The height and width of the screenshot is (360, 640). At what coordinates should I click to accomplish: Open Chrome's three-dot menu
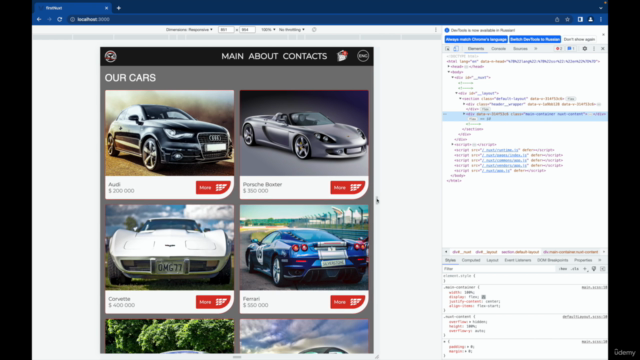(x=601, y=19)
